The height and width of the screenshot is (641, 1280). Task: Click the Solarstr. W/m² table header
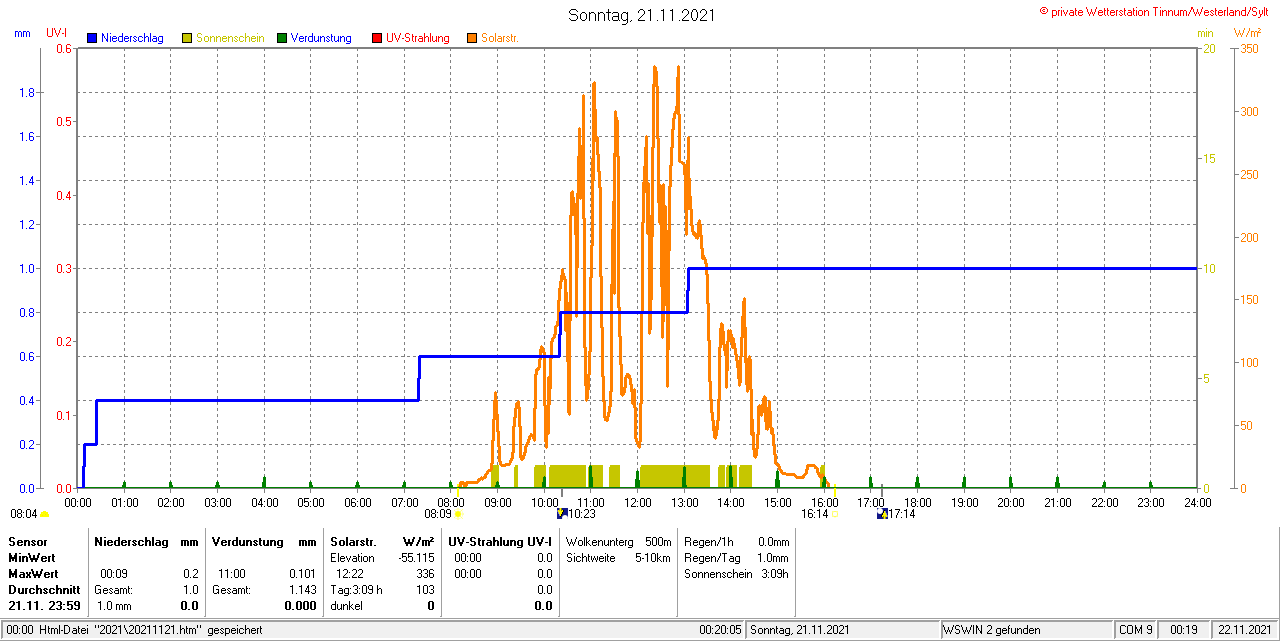(382, 541)
